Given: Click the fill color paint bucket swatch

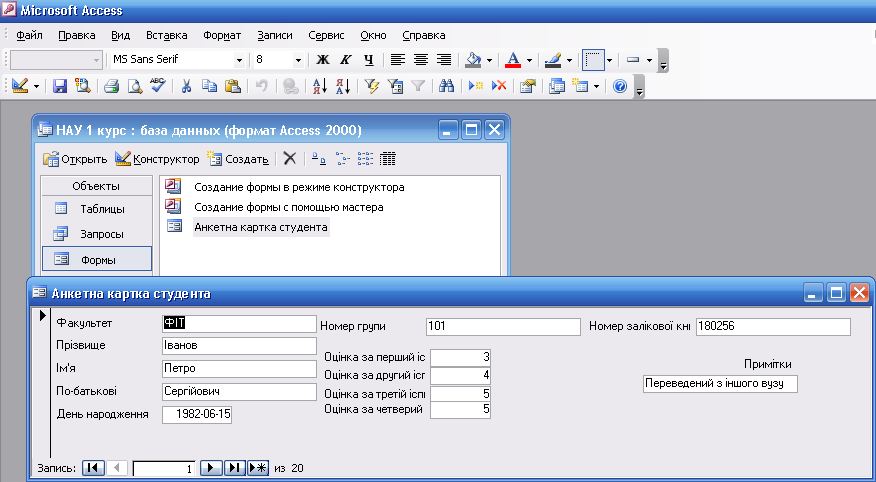Looking at the screenshot, I should [x=475, y=60].
